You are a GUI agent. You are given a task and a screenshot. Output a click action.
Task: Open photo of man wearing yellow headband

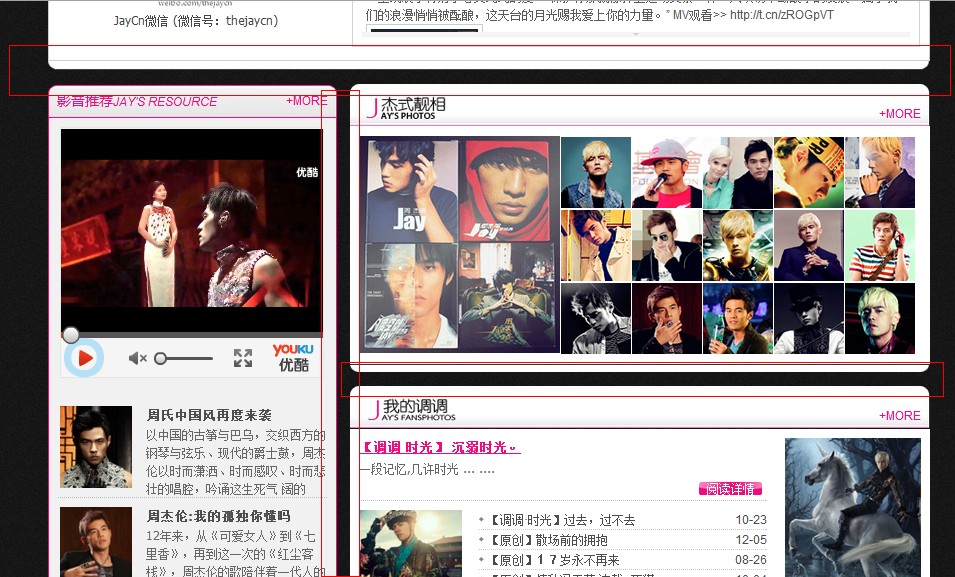pos(809,172)
